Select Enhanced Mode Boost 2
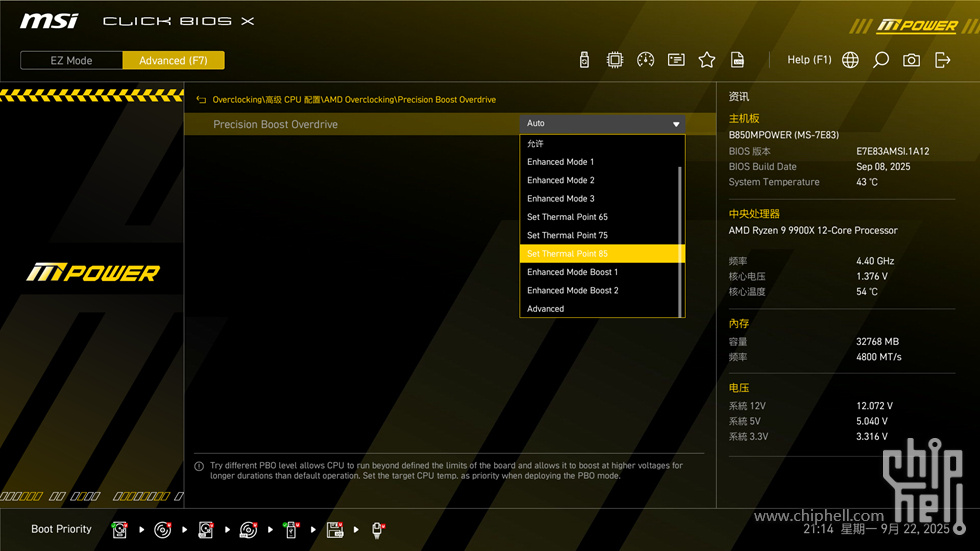 tap(599, 290)
